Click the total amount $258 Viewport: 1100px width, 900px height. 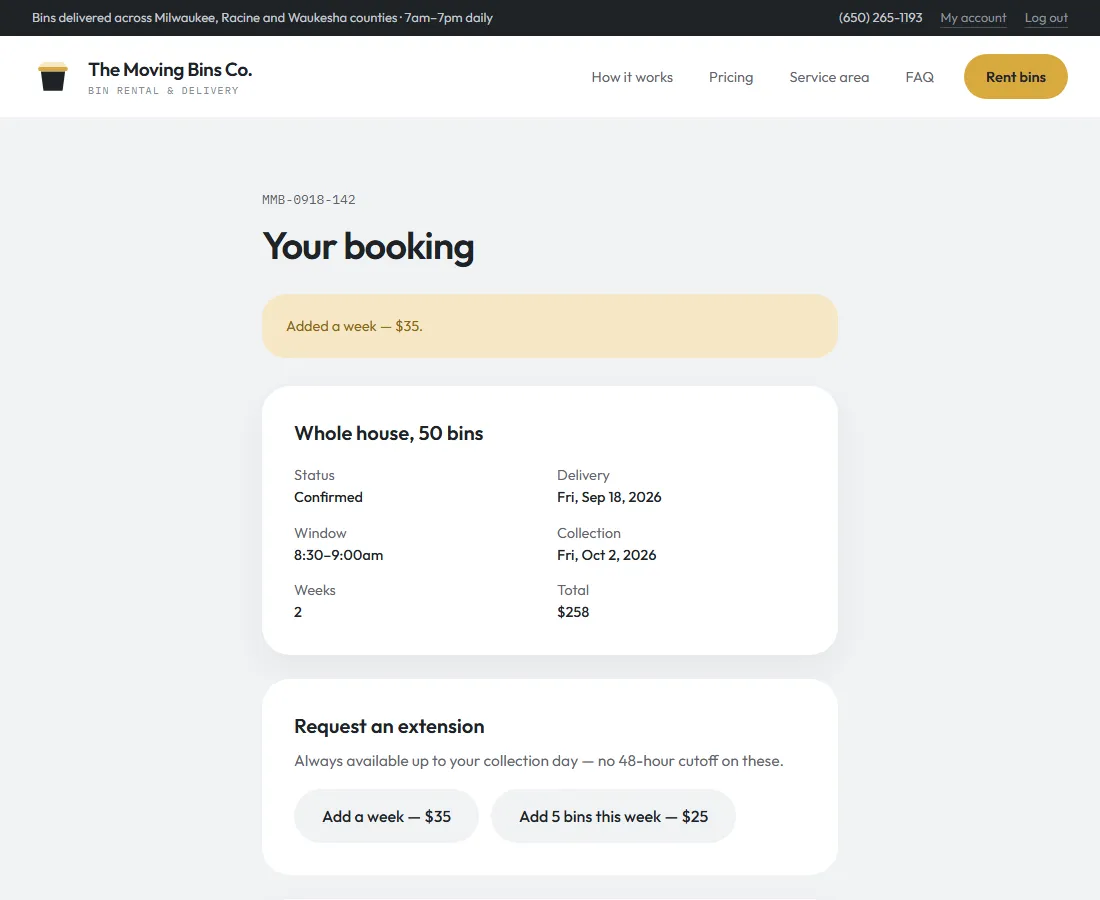pyautogui.click(x=572, y=612)
